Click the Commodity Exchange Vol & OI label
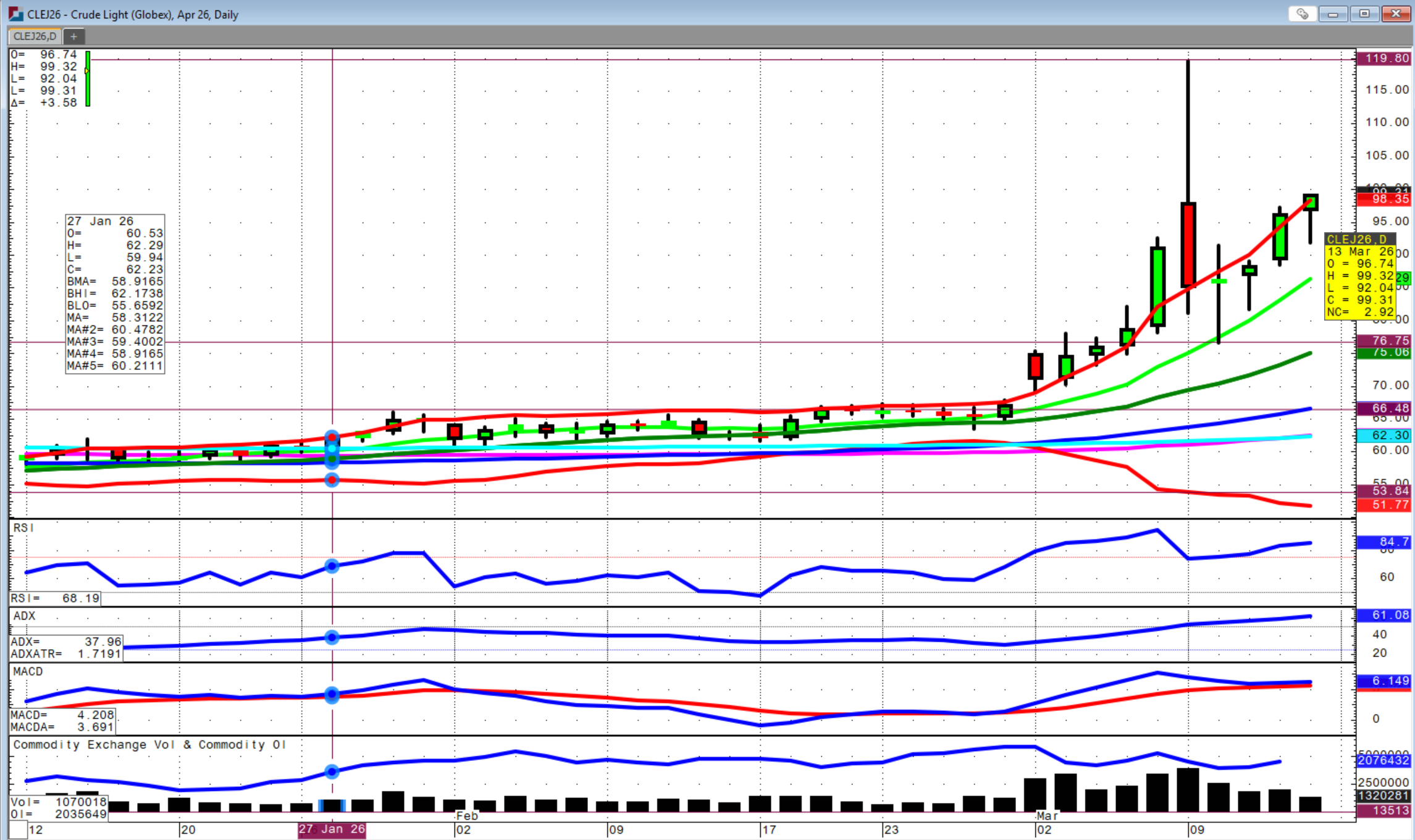Image resolution: width=1415 pixels, height=840 pixels. pyautogui.click(x=149, y=745)
